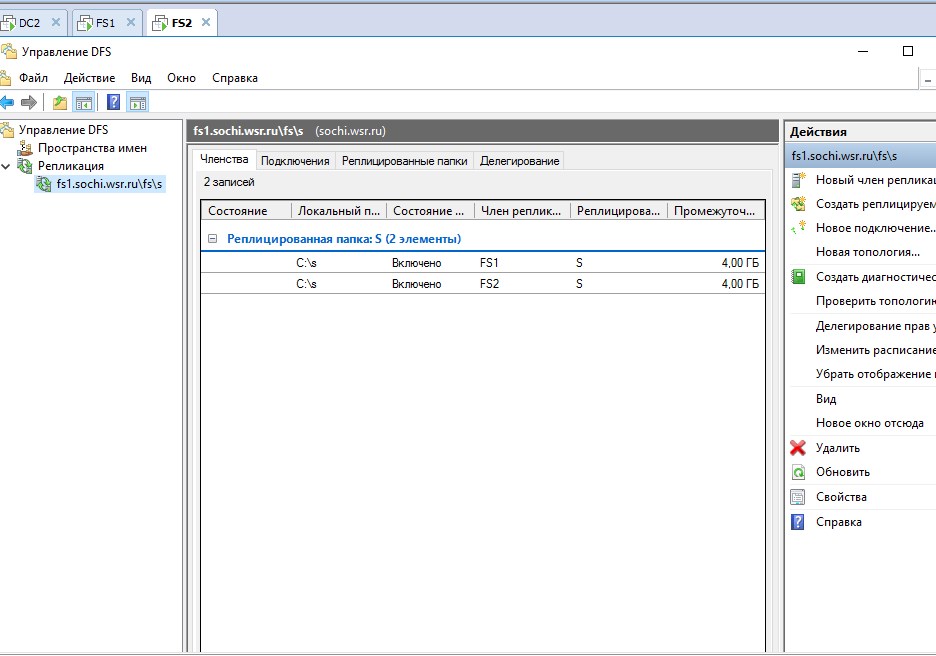936x656 pixels.
Task: Click the Реплицированная папка: S group header
Action: [x=344, y=239]
